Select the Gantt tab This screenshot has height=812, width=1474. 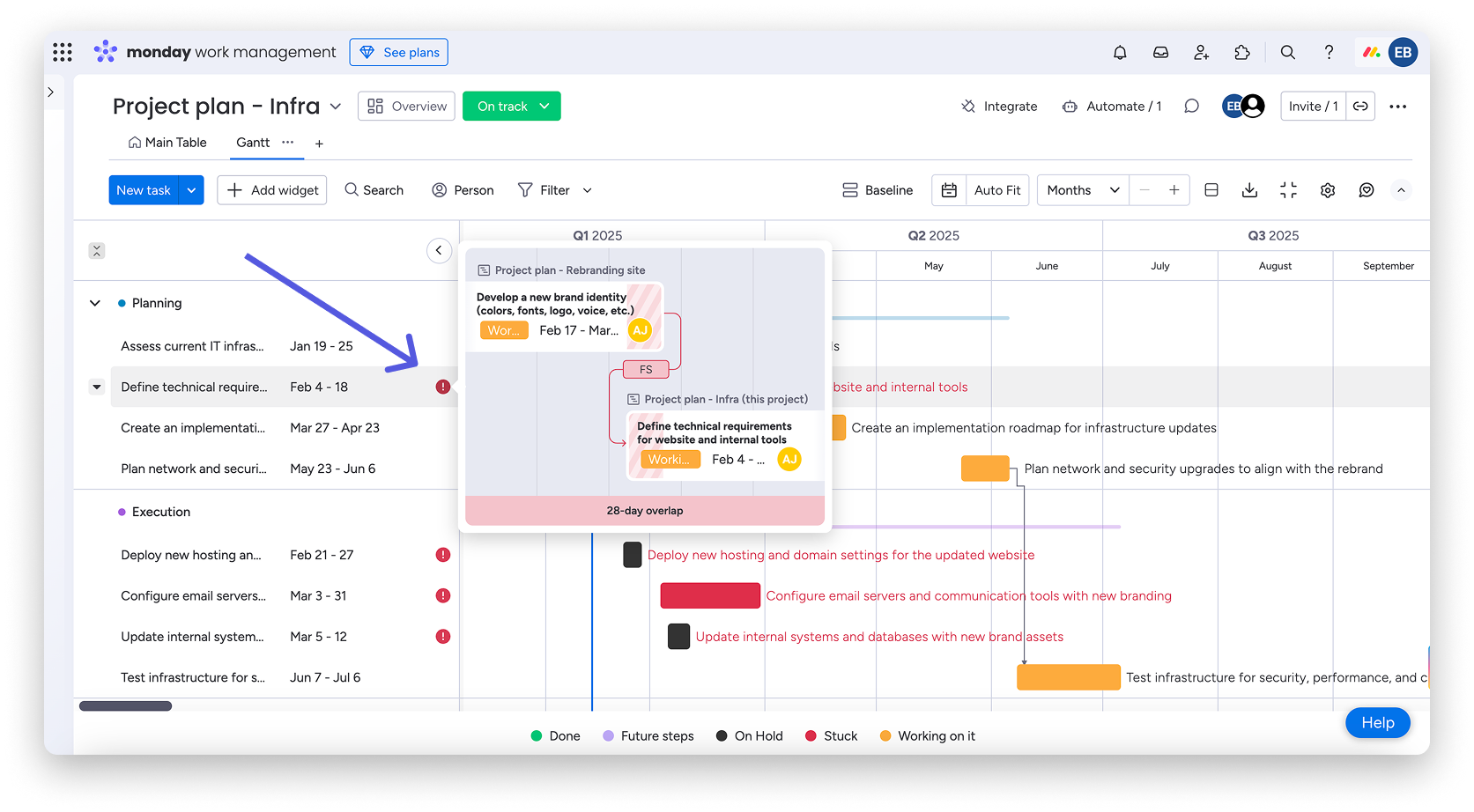tap(253, 143)
